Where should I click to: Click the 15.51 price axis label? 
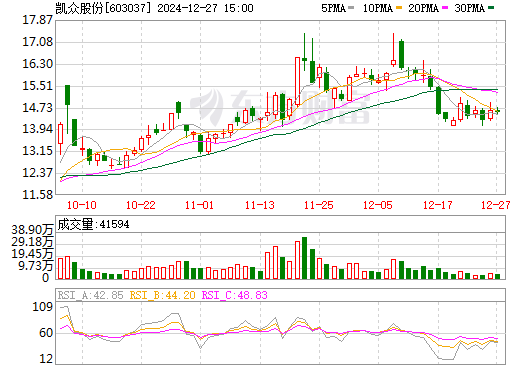tap(37, 86)
